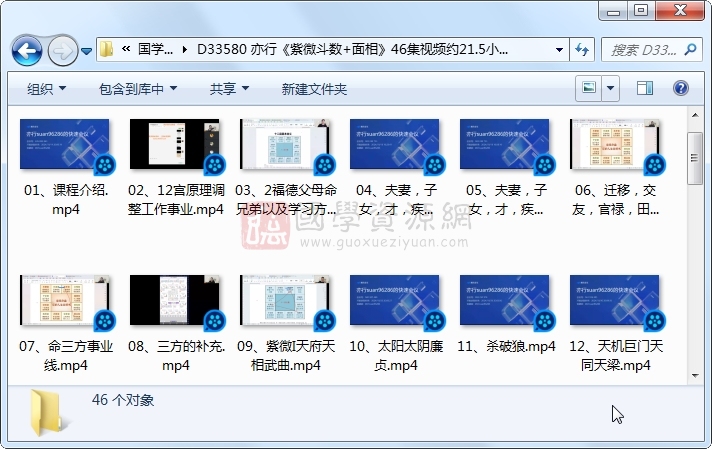This screenshot has width=712, height=449.
Task: Click the folder icon in address bar
Action: (107, 49)
